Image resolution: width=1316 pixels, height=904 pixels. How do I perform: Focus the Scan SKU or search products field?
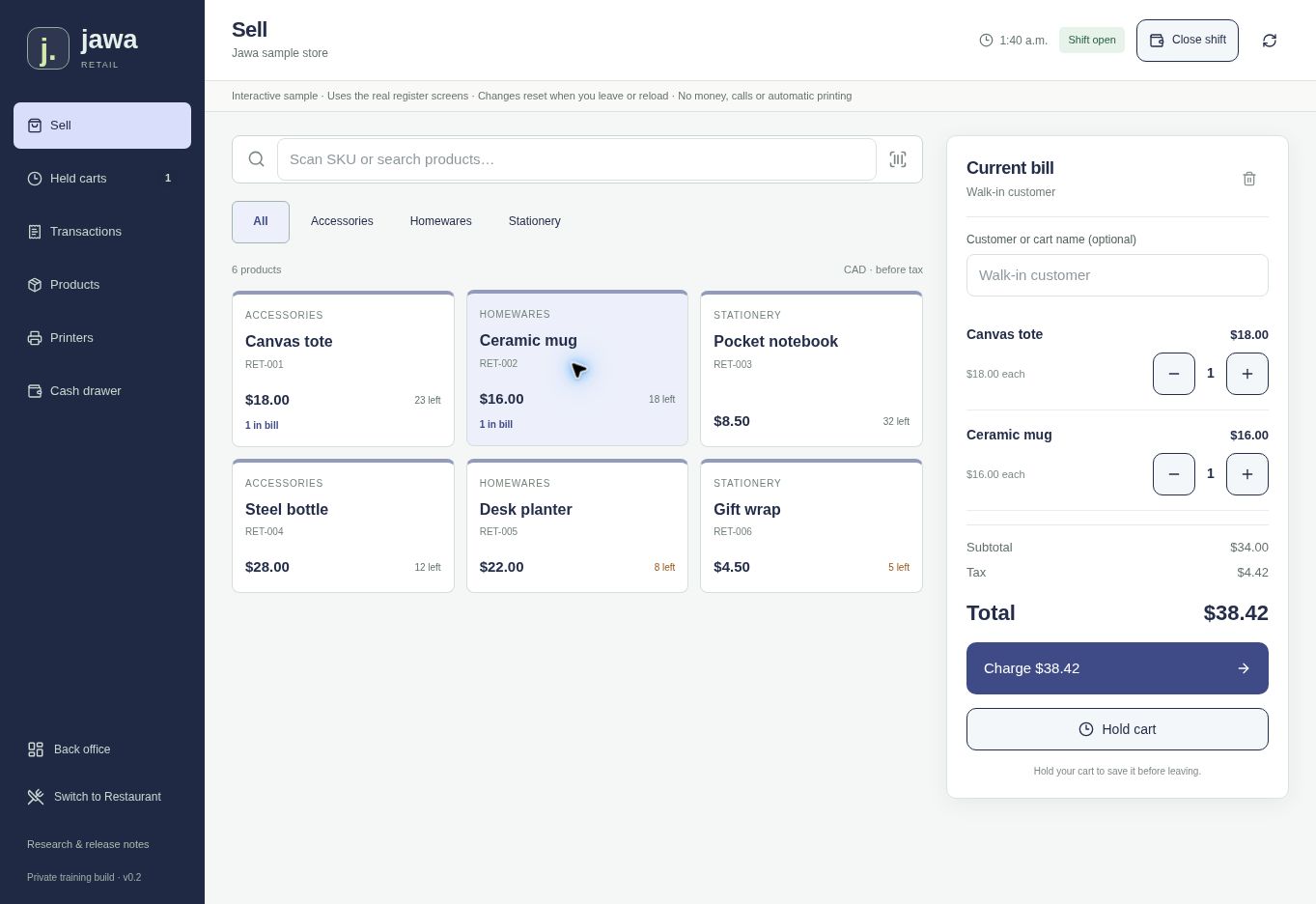click(x=576, y=159)
